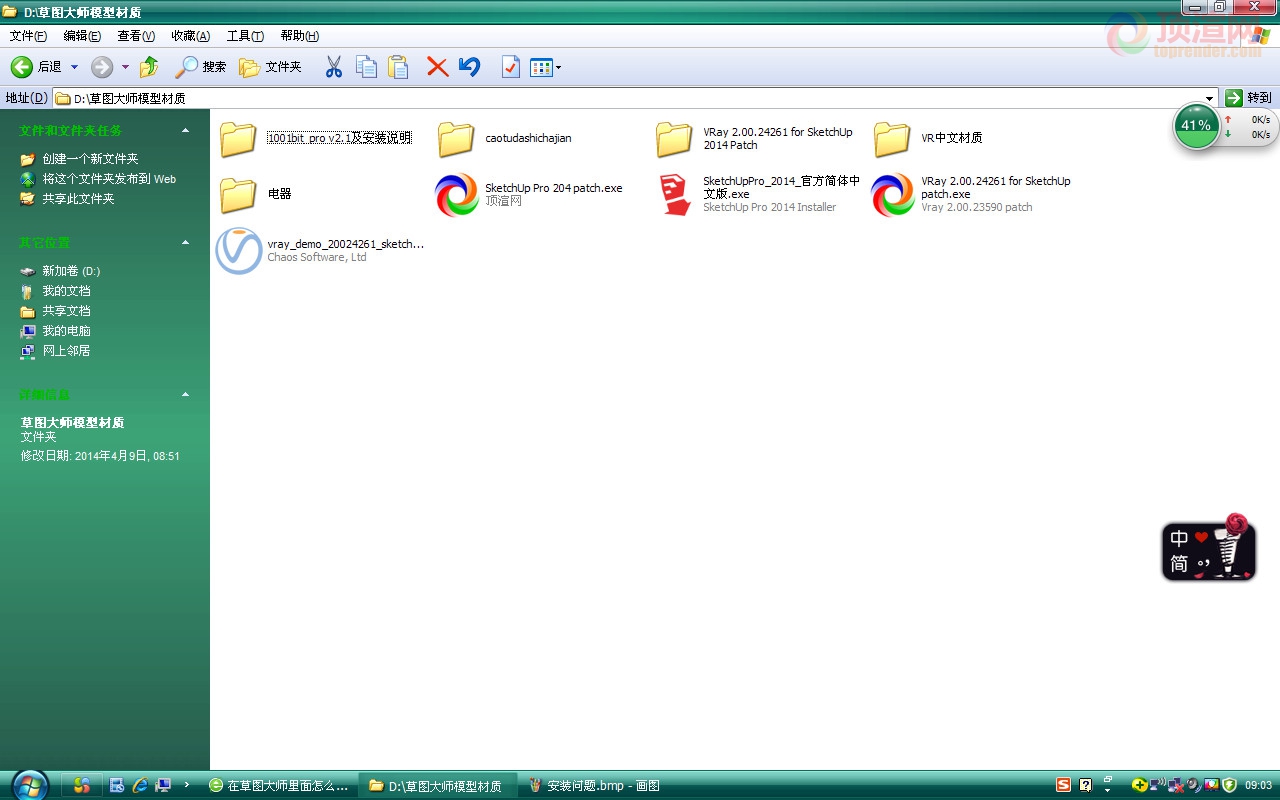The width and height of the screenshot is (1280, 800).
Task: Click the Paste clipboard icon
Action: 398,67
